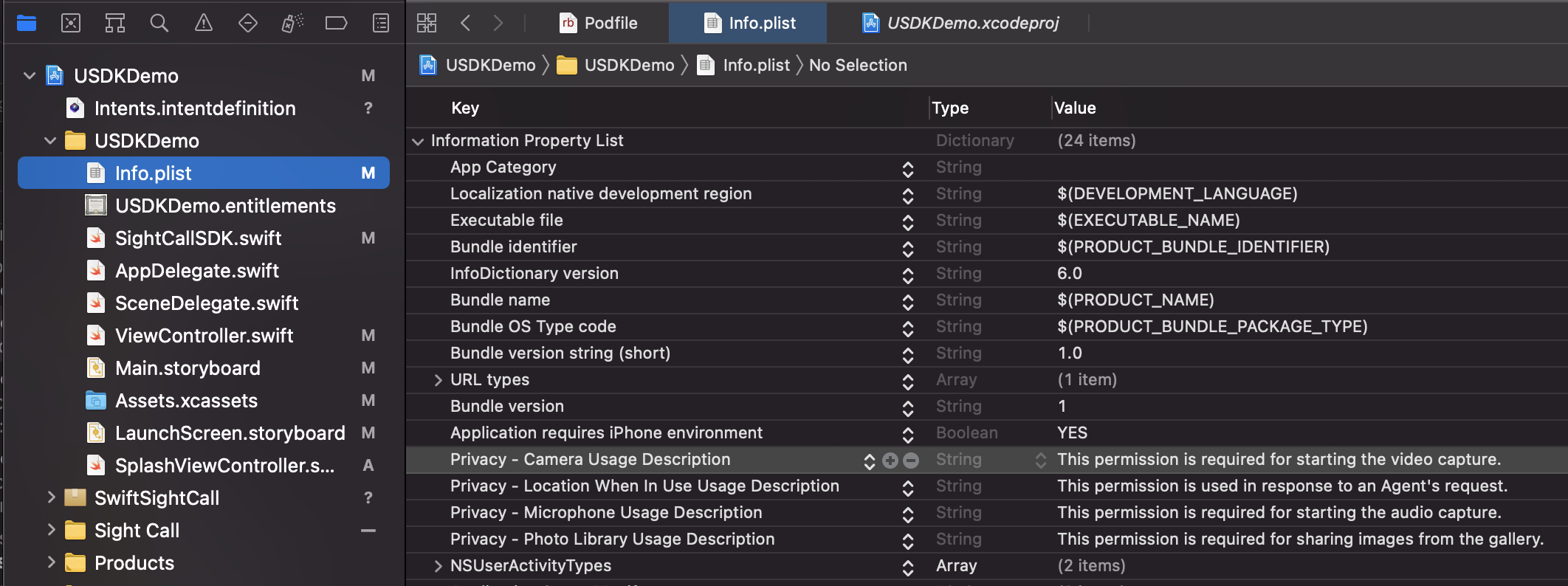Image resolution: width=1568 pixels, height=586 pixels.
Task: Open the Find navigator magnifier
Action: click(x=159, y=24)
